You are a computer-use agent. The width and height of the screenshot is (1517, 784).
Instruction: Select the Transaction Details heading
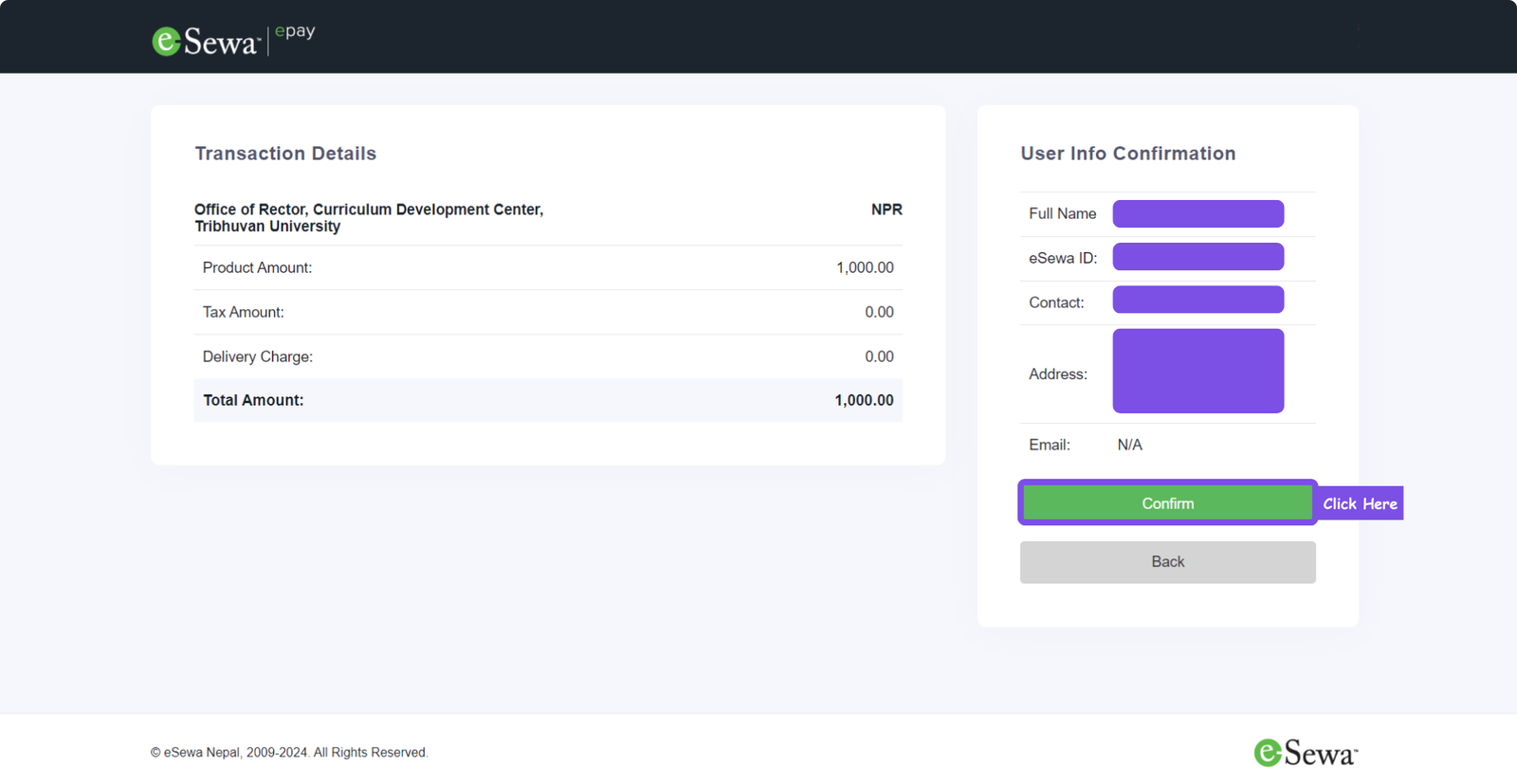point(285,154)
